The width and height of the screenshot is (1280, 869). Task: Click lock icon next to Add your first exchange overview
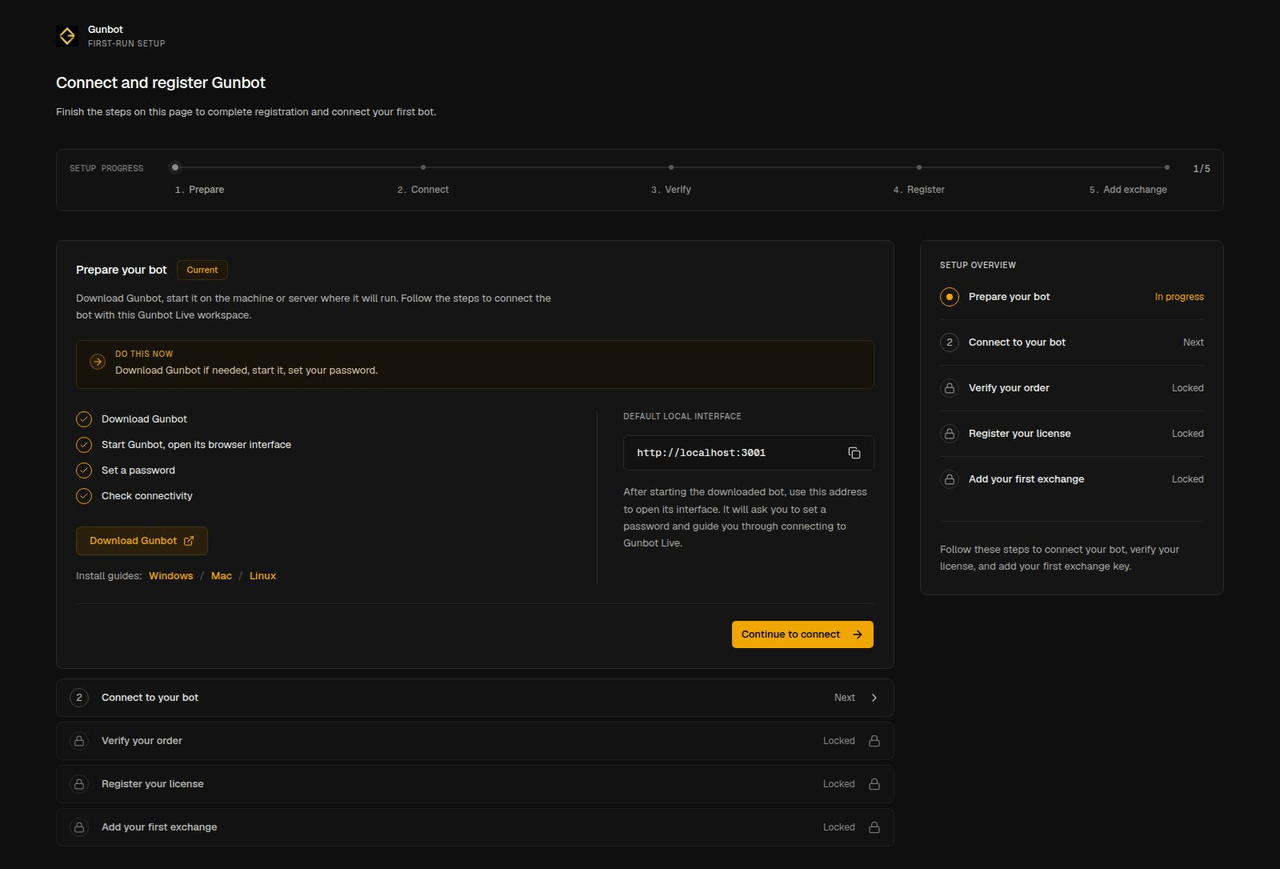pyautogui.click(x=949, y=479)
